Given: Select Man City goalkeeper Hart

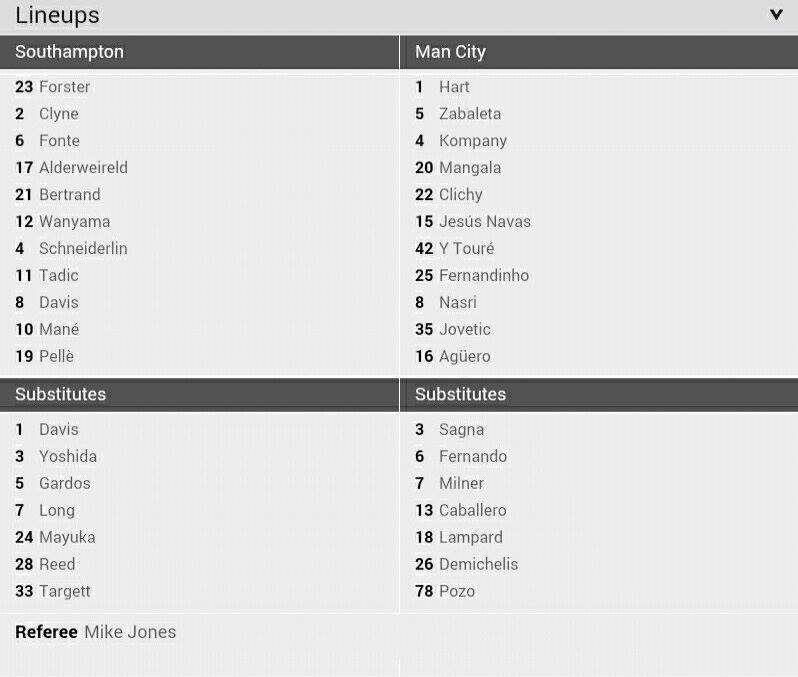Looking at the screenshot, I should 442,87.
